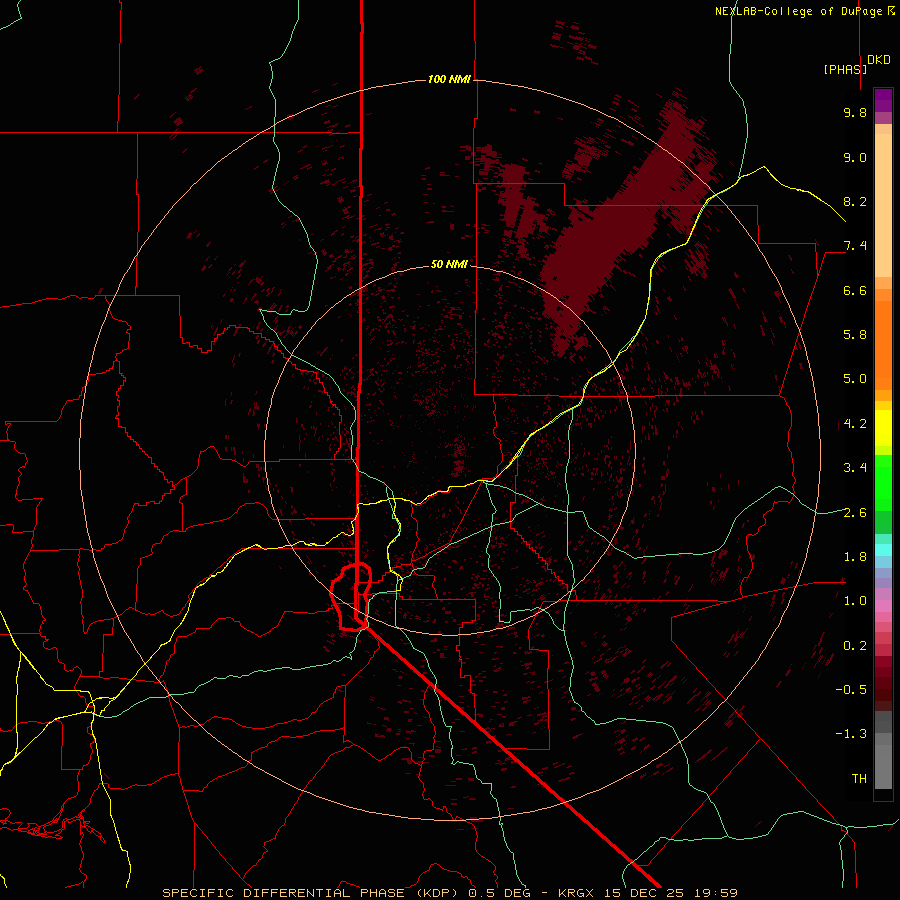Click the 50 NMI range ring label
This screenshot has height=900, width=900.
(449, 264)
